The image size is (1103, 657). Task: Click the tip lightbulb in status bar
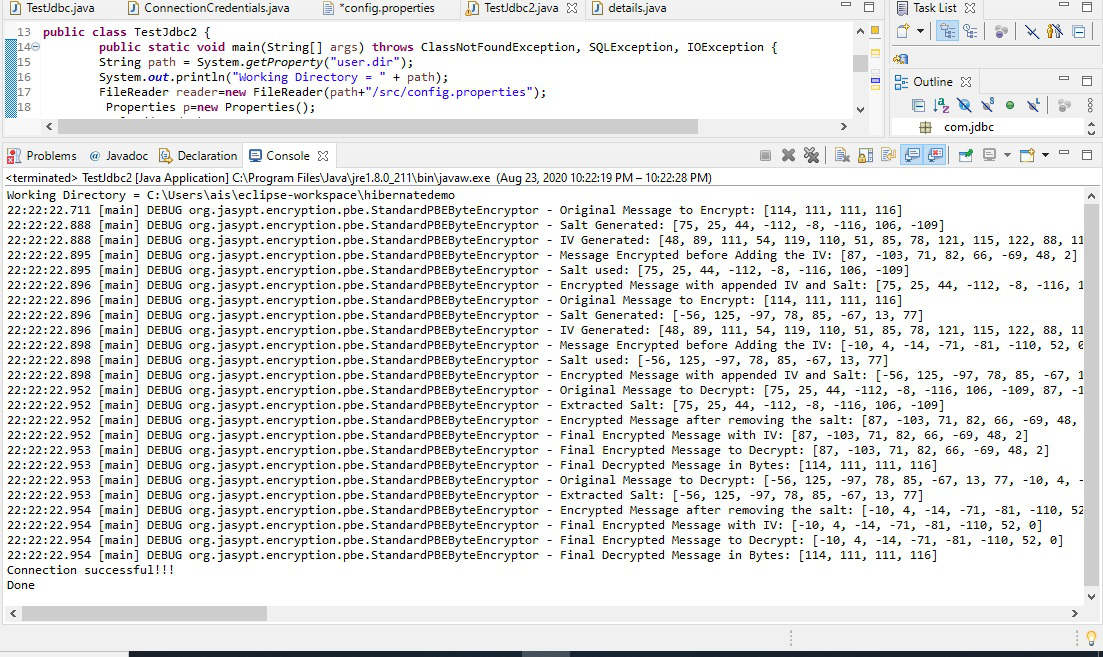(x=1091, y=638)
